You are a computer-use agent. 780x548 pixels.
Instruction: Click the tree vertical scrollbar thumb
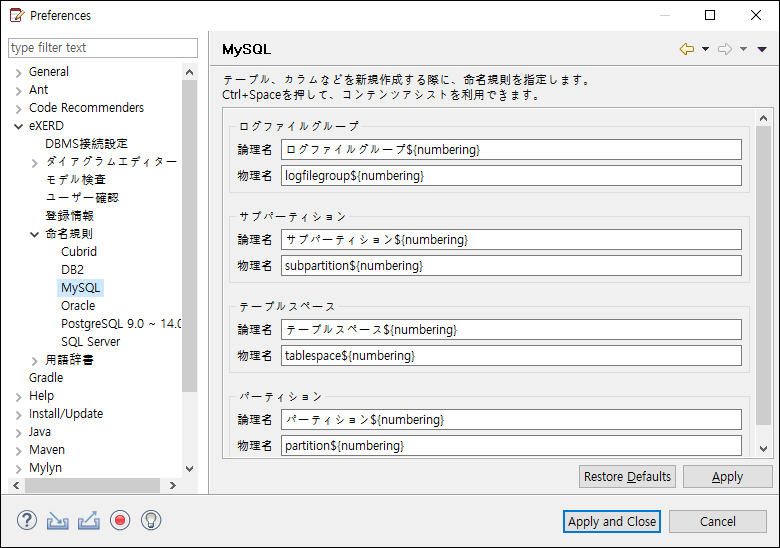point(190,236)
